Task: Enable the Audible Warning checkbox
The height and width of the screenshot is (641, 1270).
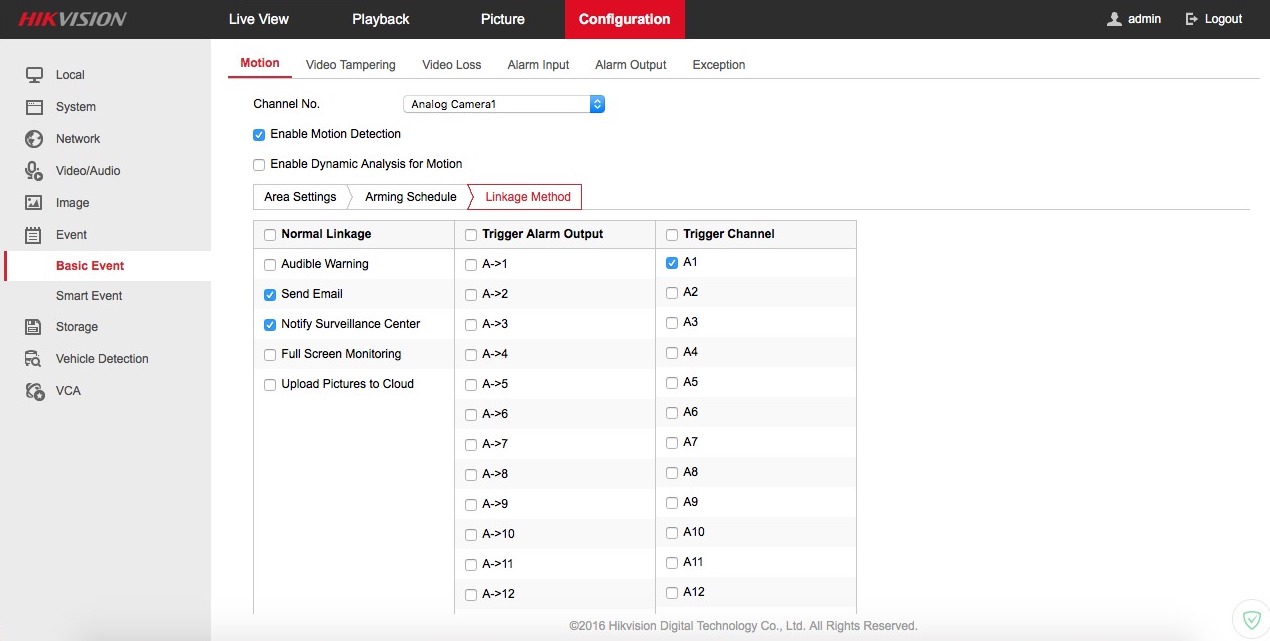Action: tap(270, 265)
